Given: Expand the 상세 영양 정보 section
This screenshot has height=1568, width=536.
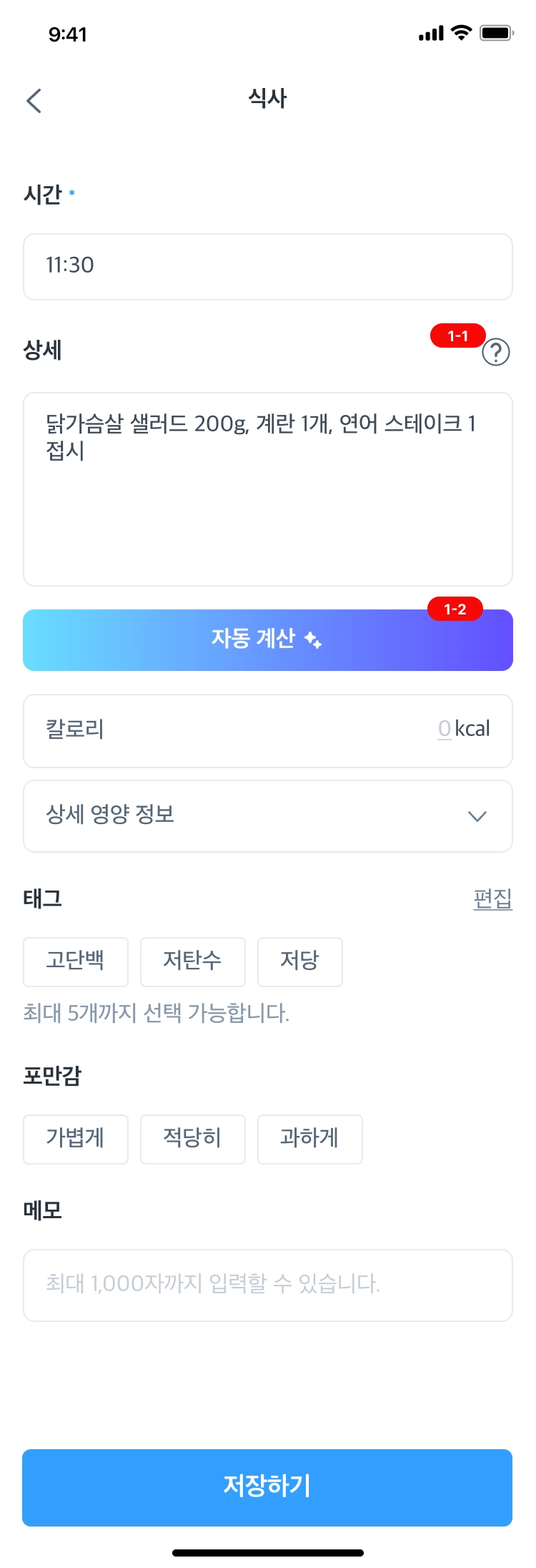Looking at the screenshot, I should pyautogui.click(x=268, y=815).
